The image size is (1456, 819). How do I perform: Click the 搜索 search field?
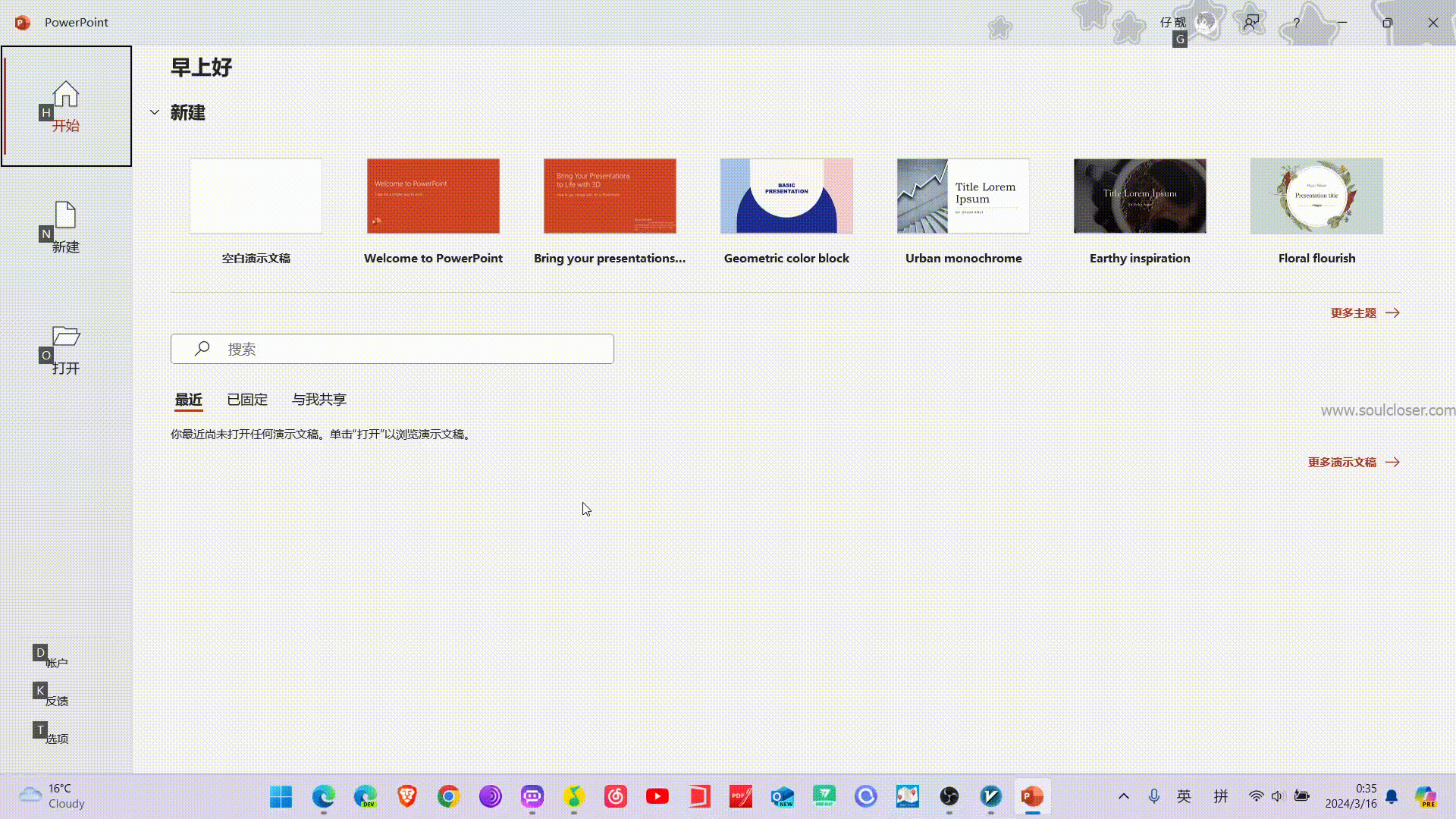coord(392,349)
